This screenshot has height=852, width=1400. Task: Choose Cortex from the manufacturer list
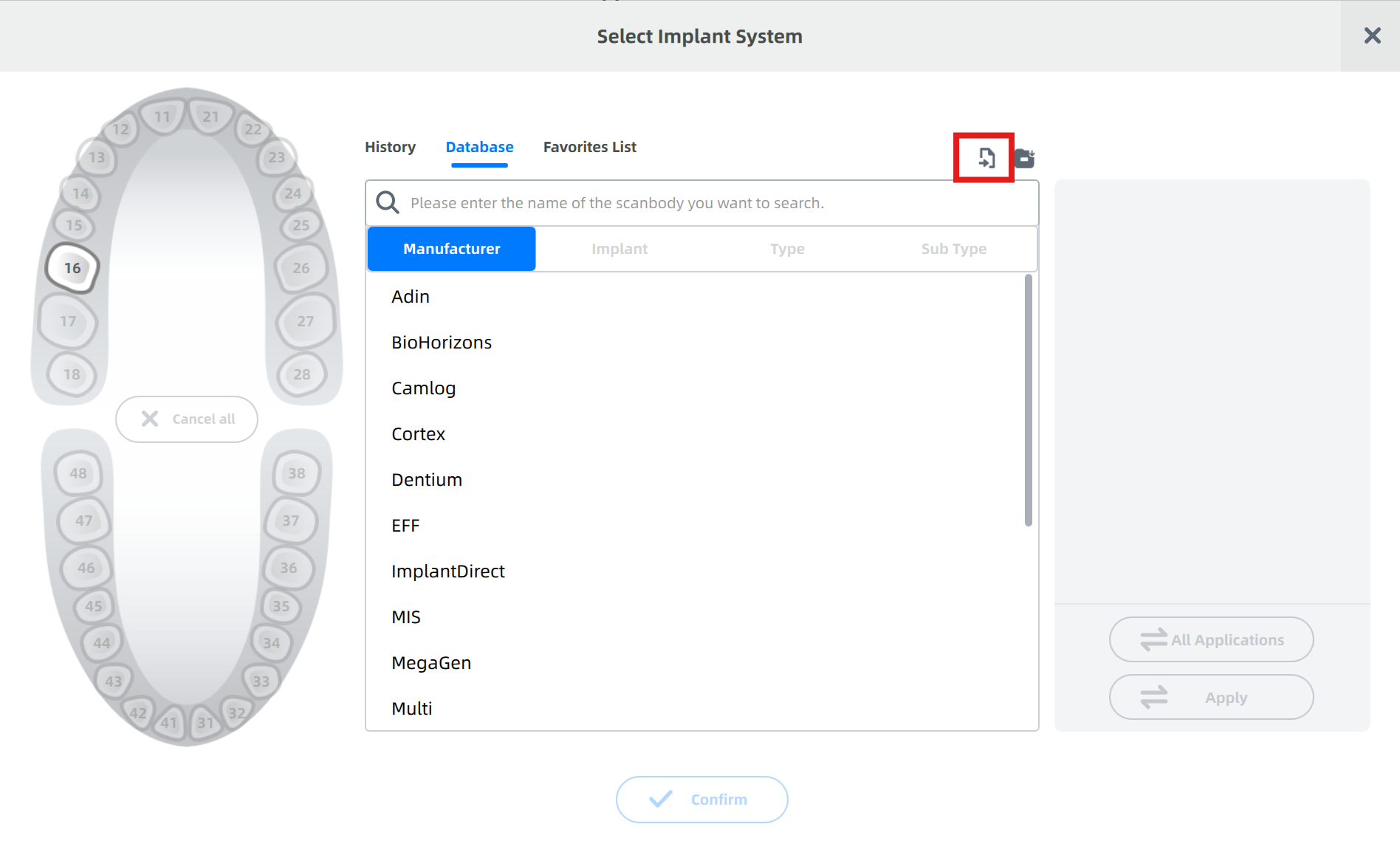(696, 434)
